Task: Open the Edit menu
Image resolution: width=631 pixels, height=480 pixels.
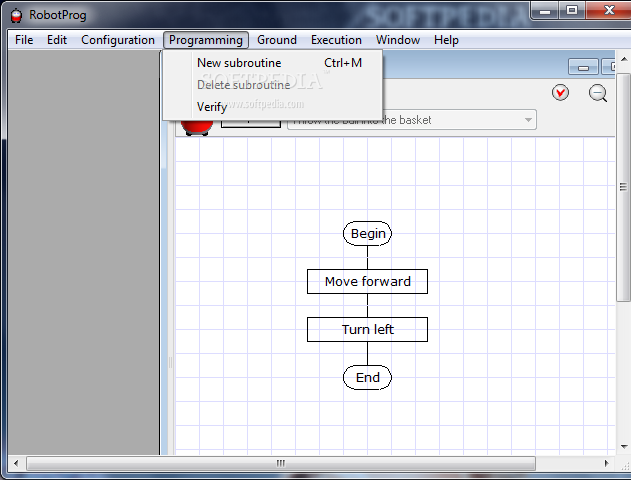Action: [57, 40]
